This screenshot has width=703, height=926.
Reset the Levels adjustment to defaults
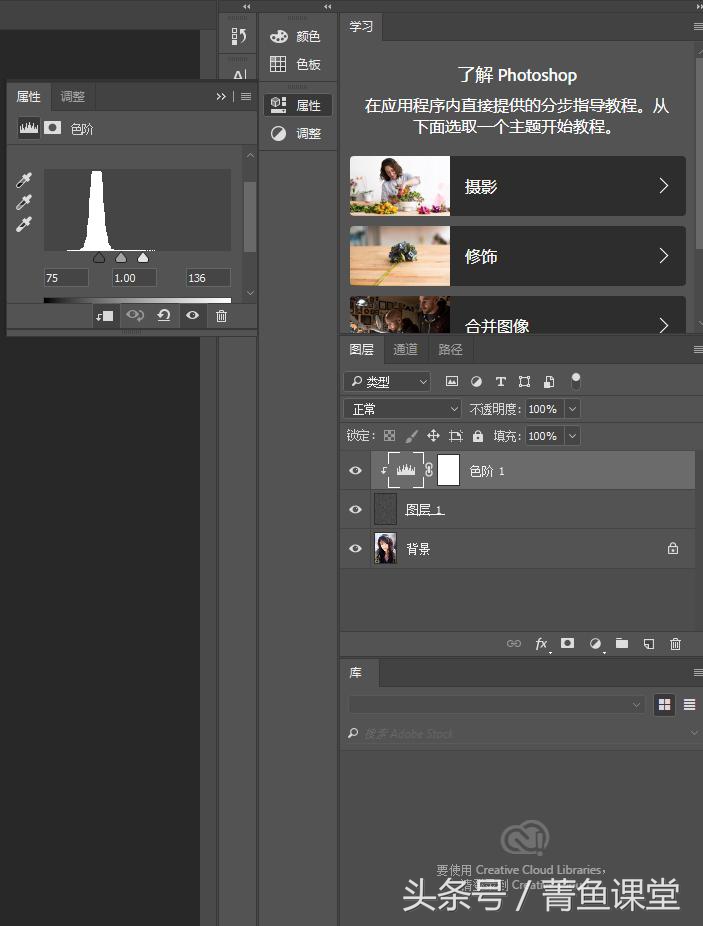coord(163,316)
